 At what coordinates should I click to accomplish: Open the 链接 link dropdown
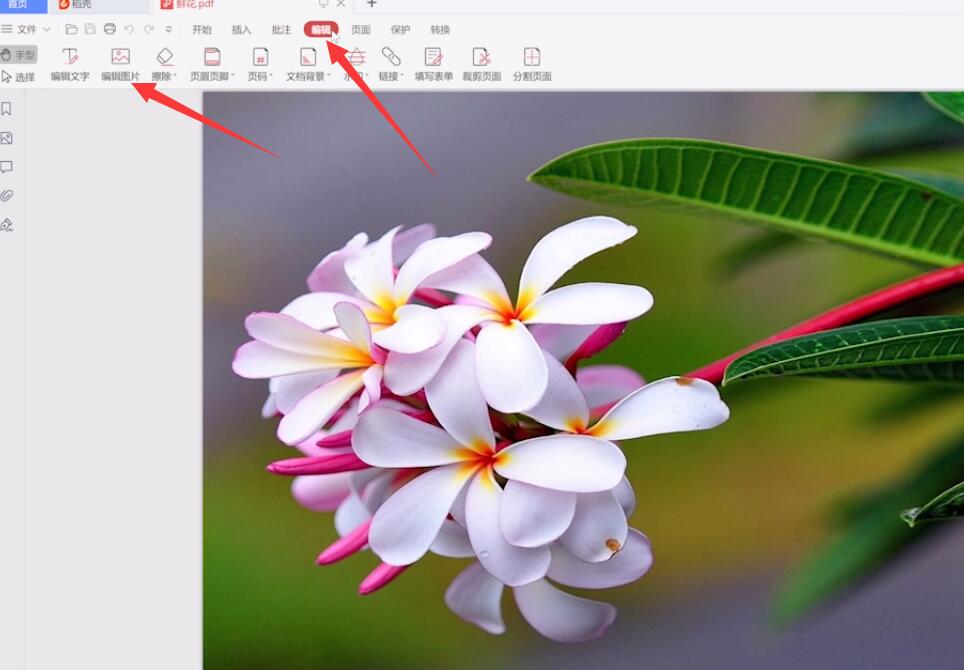pos(391,65)
